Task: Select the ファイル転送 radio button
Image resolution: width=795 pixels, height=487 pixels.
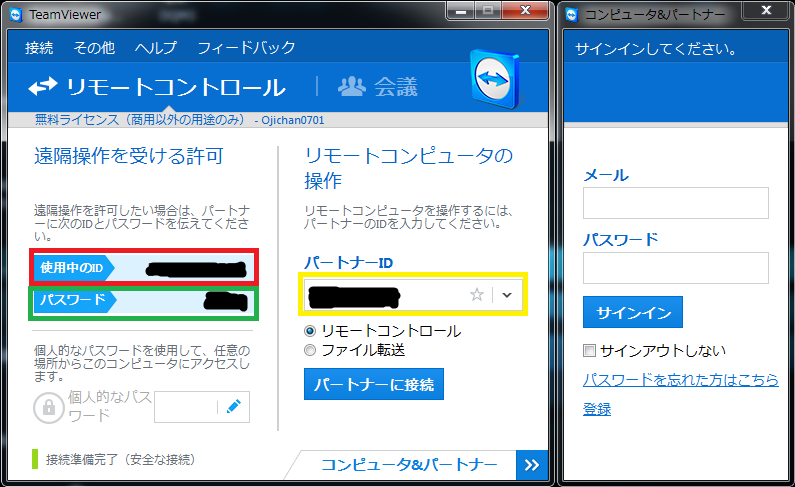Action: [x=310, y=350]
